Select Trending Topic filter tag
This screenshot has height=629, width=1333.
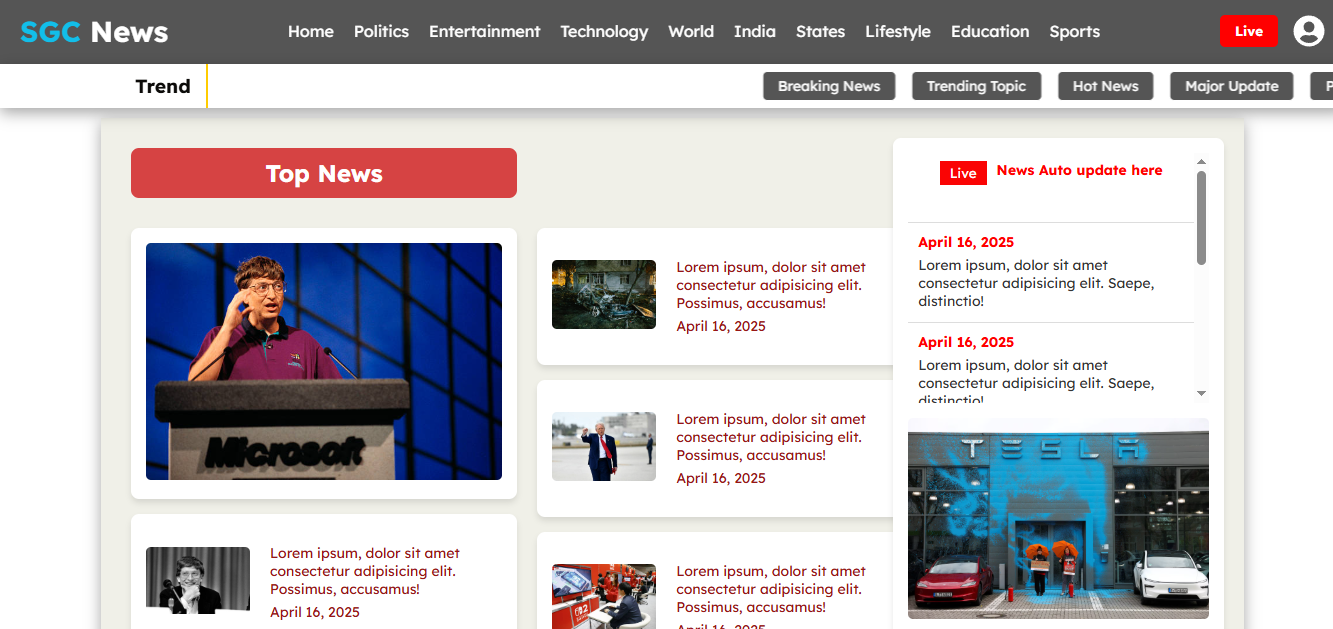[976, 86]
